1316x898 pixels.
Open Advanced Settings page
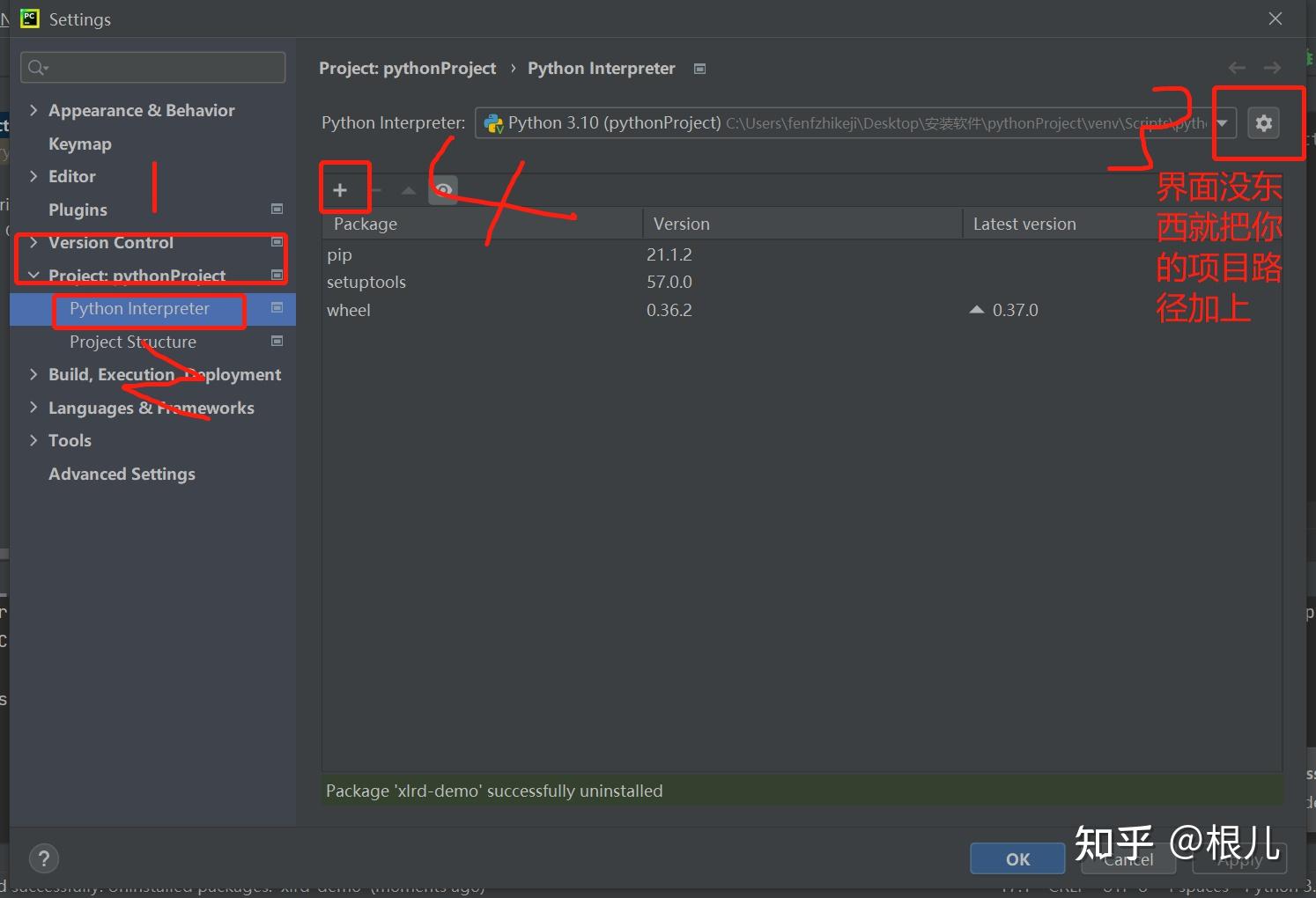[122, 474]
